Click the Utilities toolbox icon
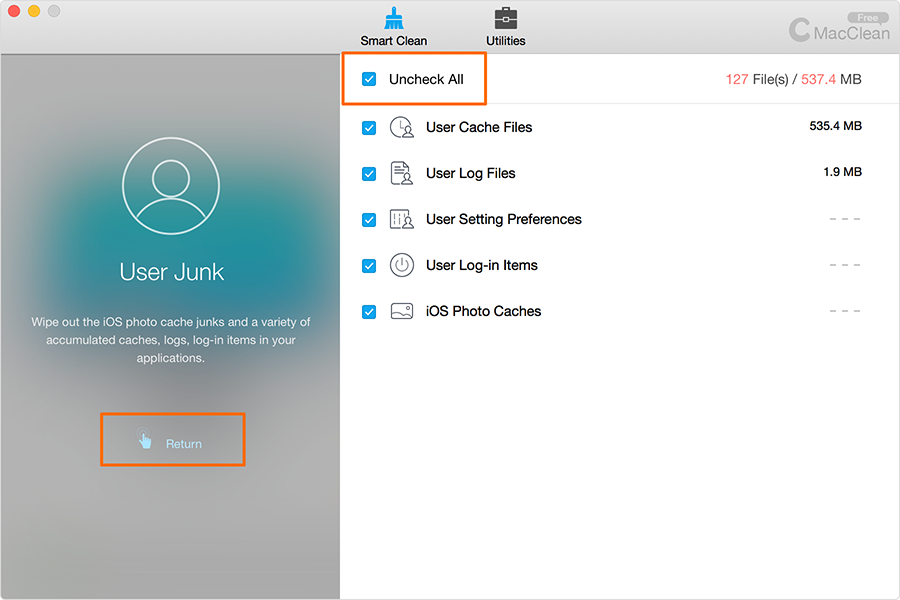 pos(506,19)
